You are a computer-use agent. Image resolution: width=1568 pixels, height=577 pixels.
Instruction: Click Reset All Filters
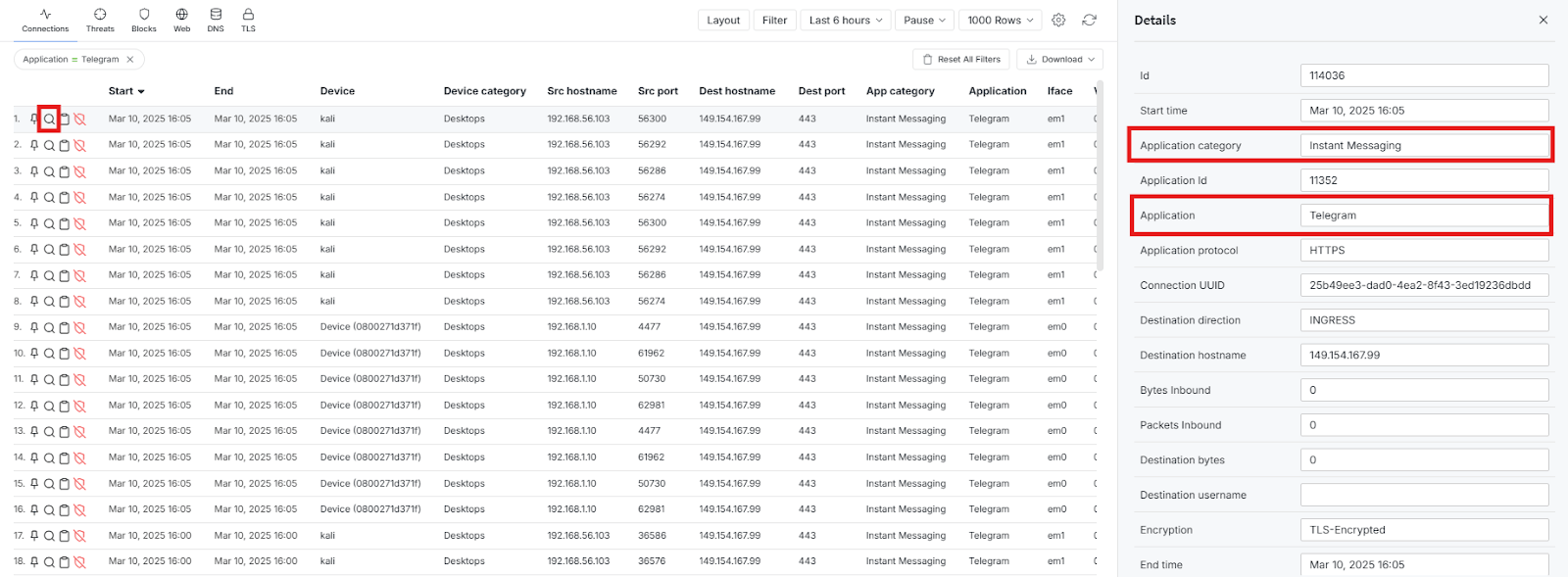[x=960, y=60]
